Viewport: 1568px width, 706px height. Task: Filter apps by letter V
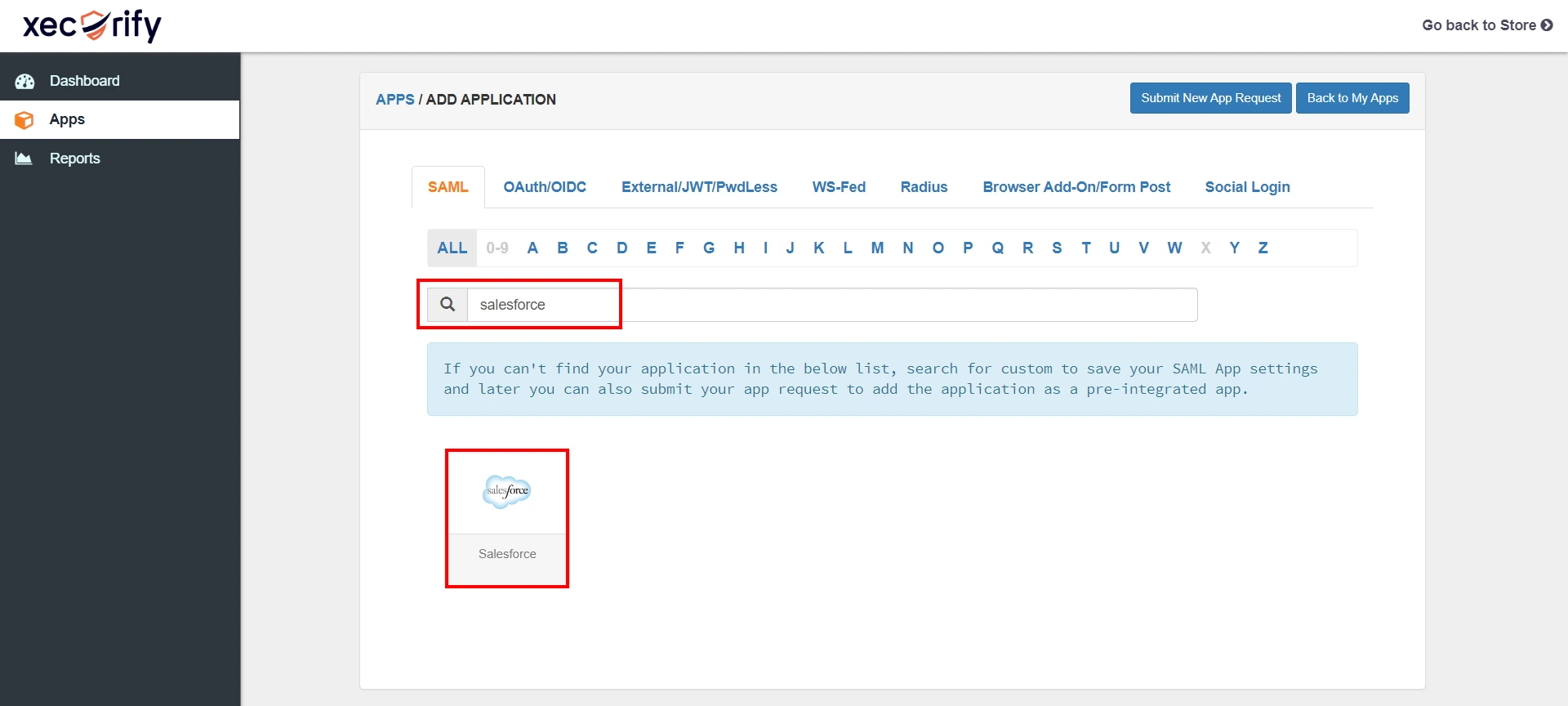click(x=1144, y=248)
